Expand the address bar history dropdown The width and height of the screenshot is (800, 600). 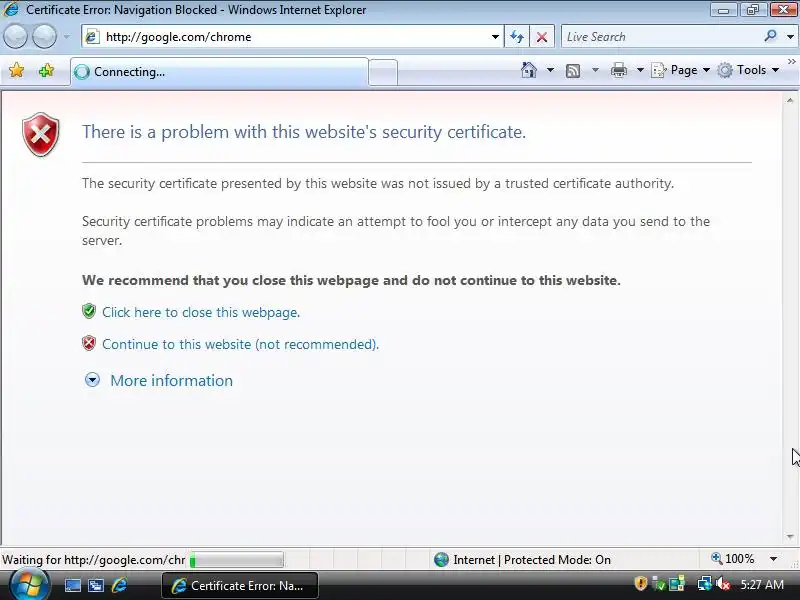point(495,37)
